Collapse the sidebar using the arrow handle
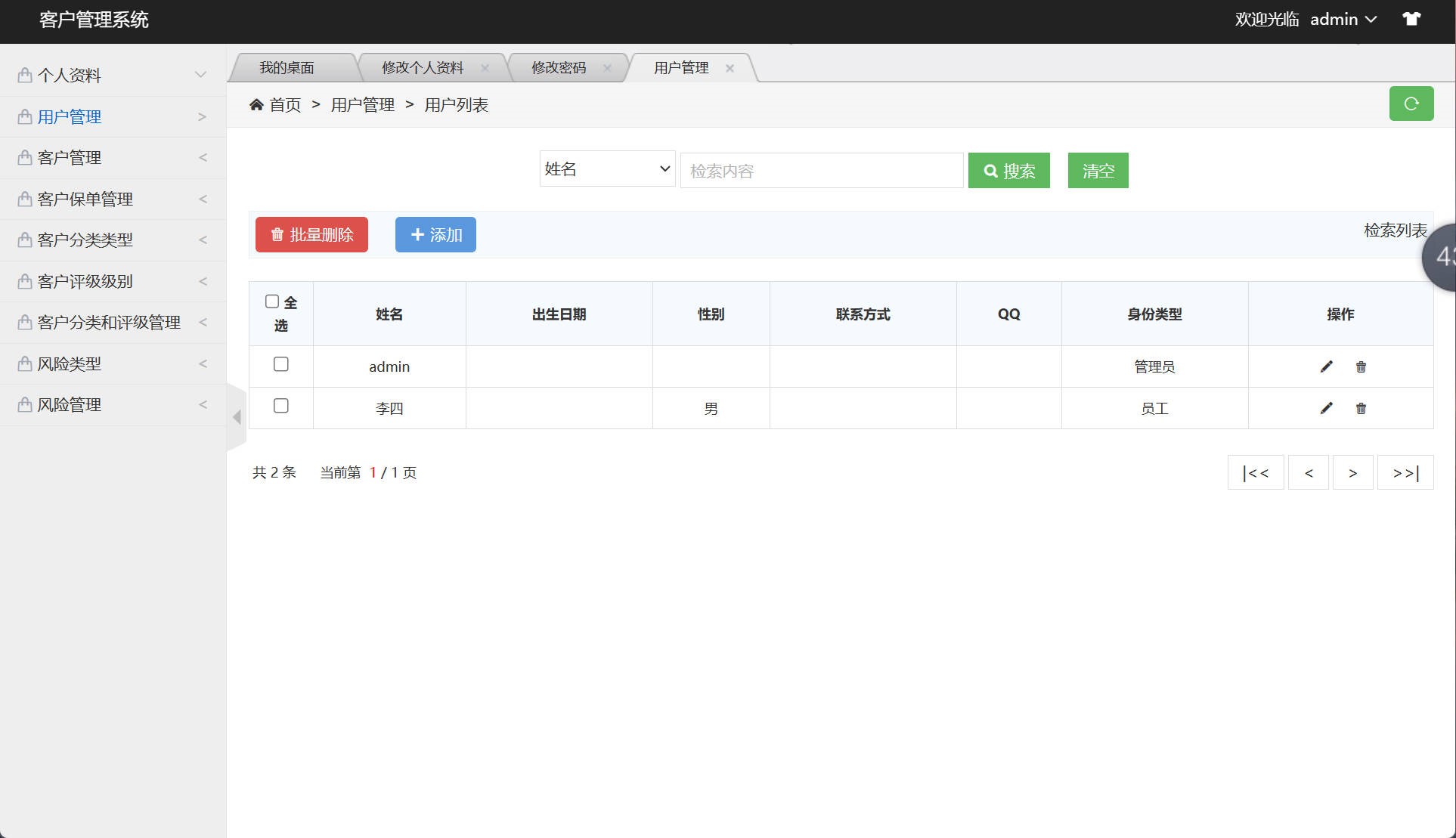The width and height of the screenshot is (1456, 838). 237,416
